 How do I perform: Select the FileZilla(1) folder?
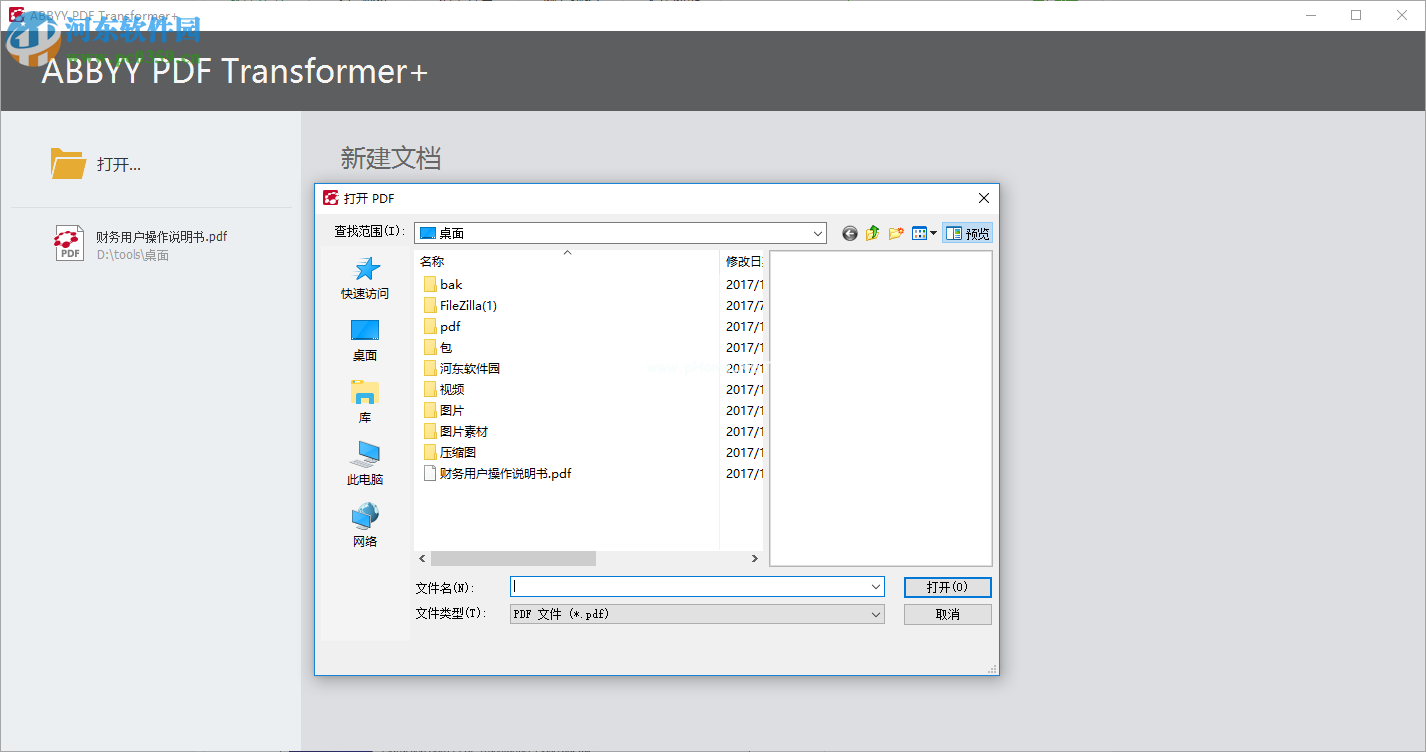[460, 305]
